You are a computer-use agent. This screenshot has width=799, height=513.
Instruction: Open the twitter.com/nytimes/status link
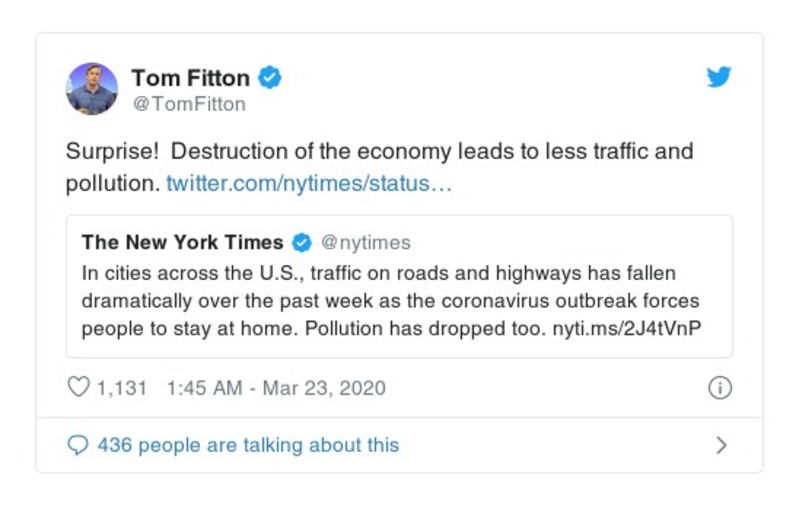(309, 184)
